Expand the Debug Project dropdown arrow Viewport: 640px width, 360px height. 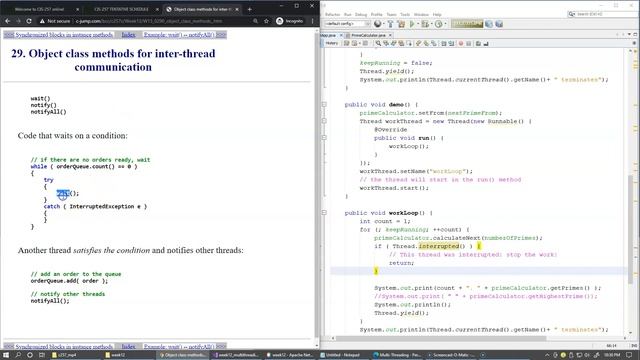tap(431, 24)
